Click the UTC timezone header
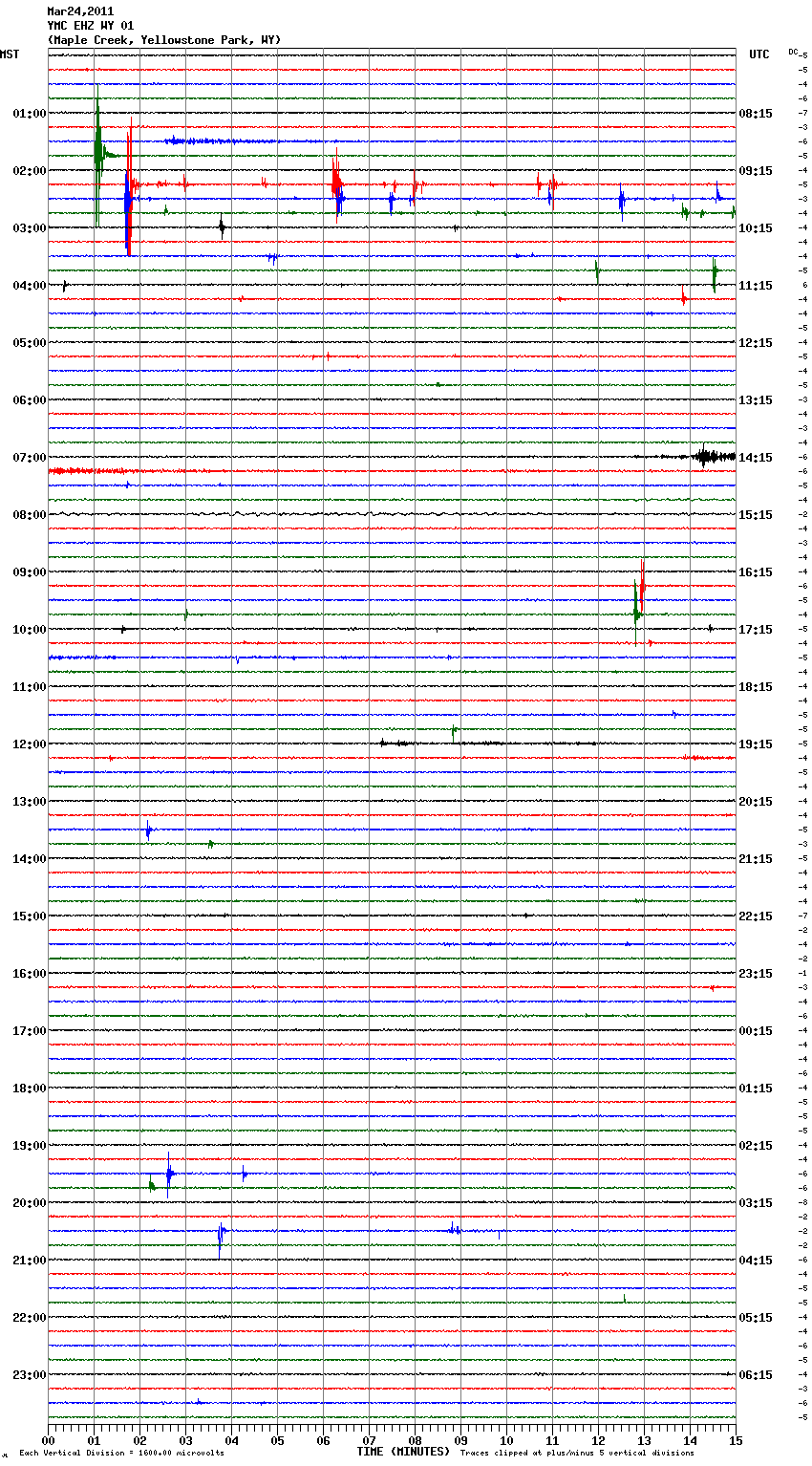Viewport: 812px width, 1466px height. [x=759, y=54]
